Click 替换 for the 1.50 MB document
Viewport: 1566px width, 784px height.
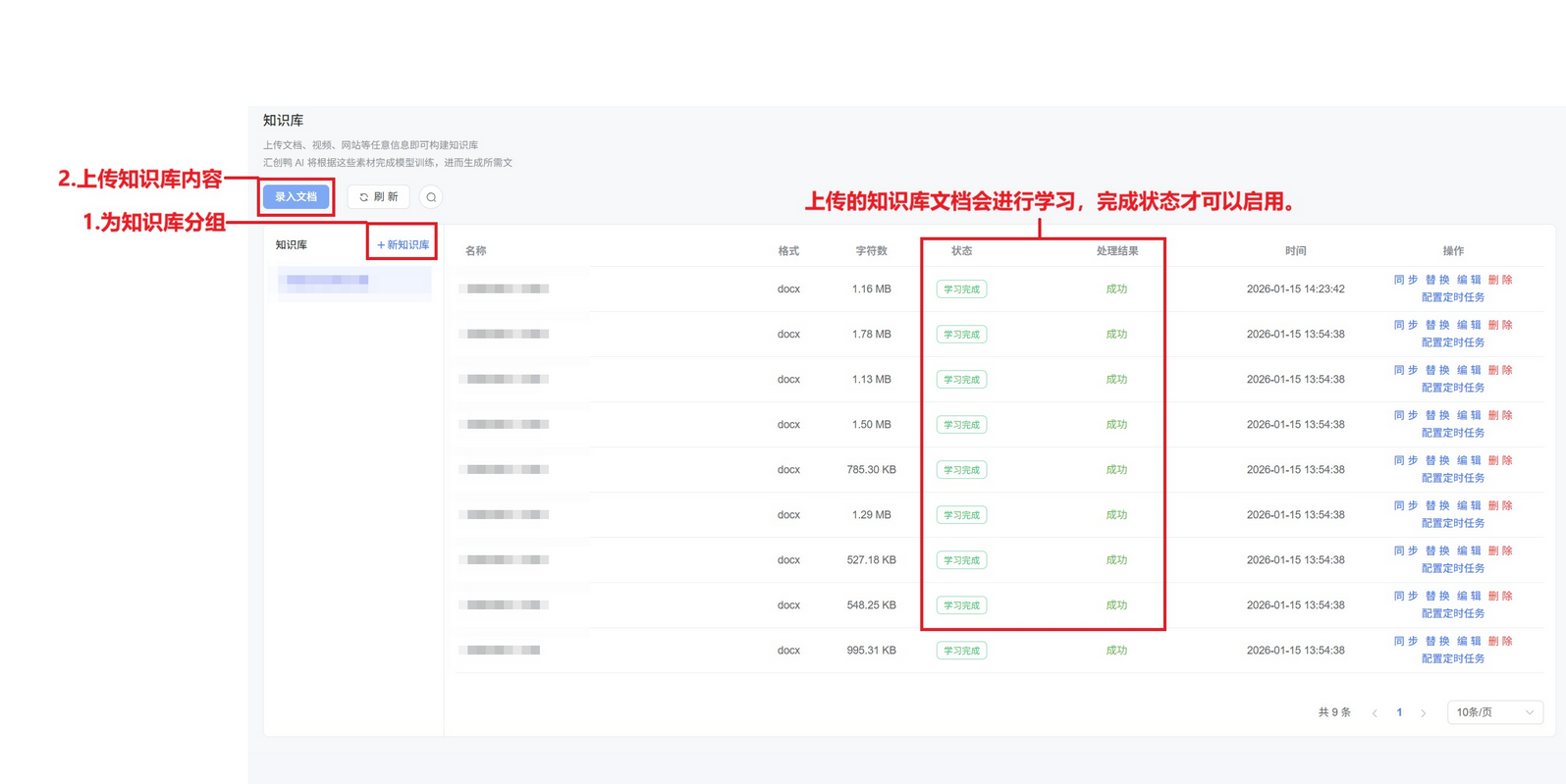pos(1436,416)
